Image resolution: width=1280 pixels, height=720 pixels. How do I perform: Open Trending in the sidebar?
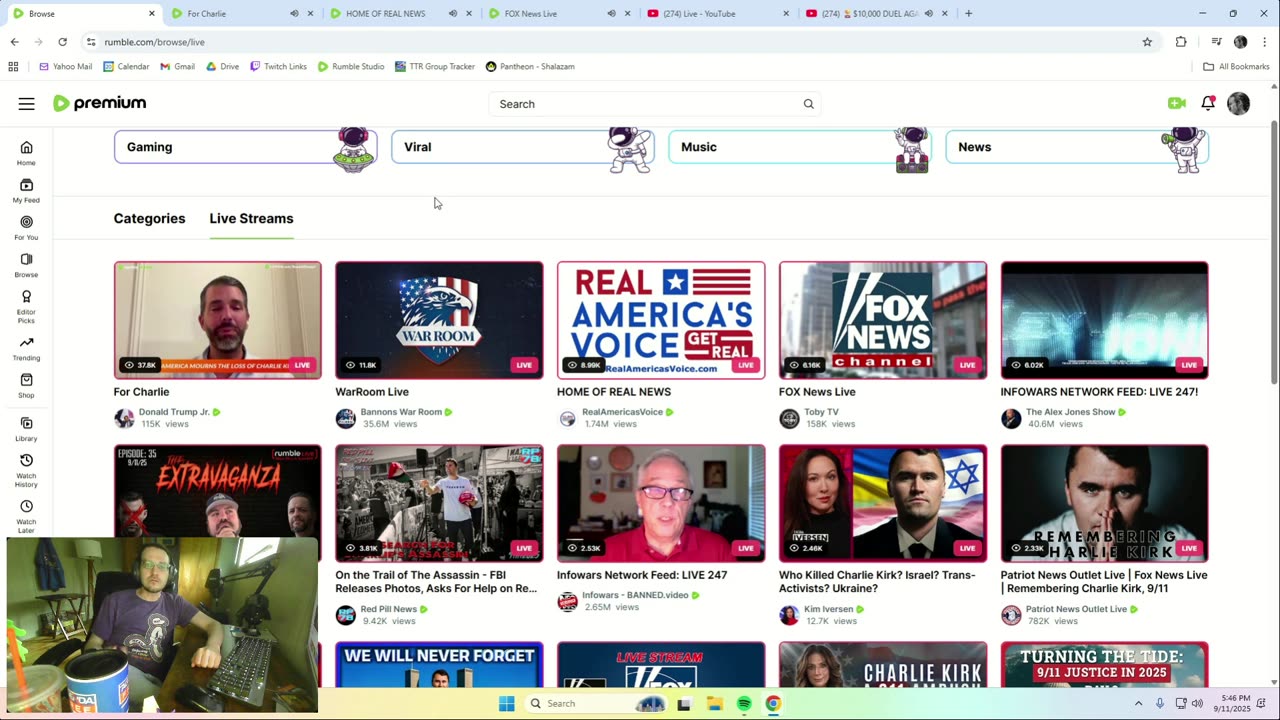[26, 349]
